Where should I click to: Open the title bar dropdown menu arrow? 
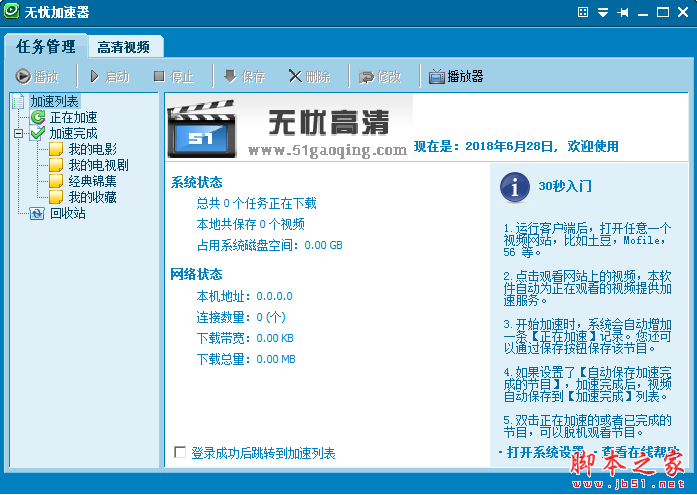click(603, 12)
